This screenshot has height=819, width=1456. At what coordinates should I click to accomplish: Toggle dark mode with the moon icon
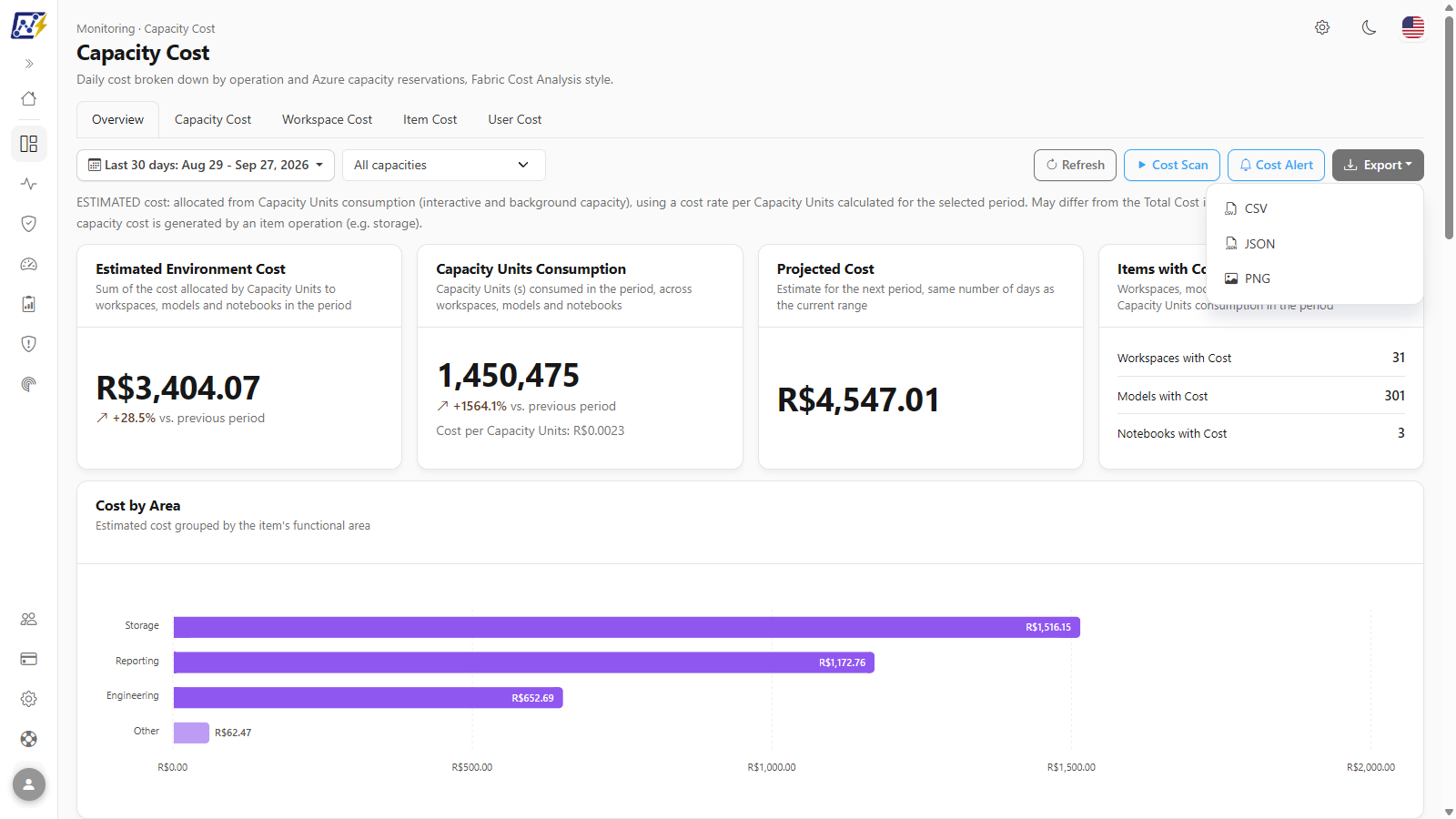1369,27
